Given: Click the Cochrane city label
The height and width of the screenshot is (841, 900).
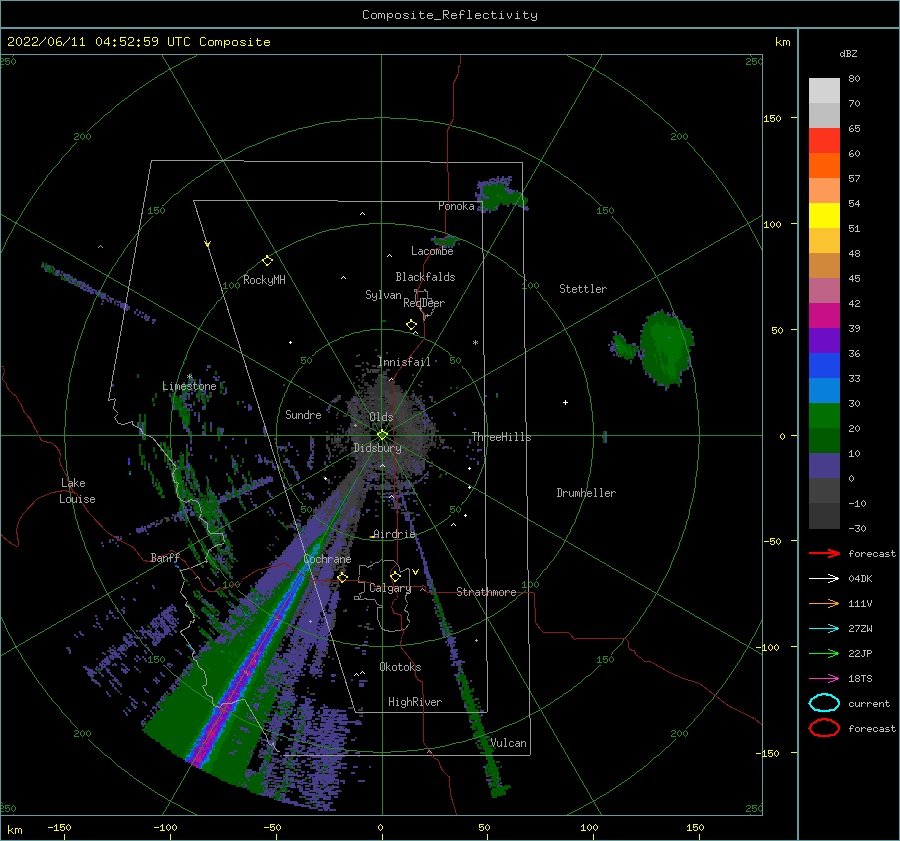Looking at the screenshot, I should [327, 559].
